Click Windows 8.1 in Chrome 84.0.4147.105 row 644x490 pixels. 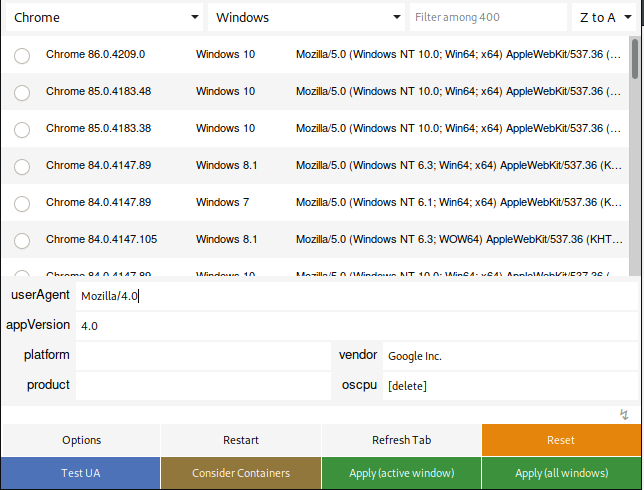226,239
